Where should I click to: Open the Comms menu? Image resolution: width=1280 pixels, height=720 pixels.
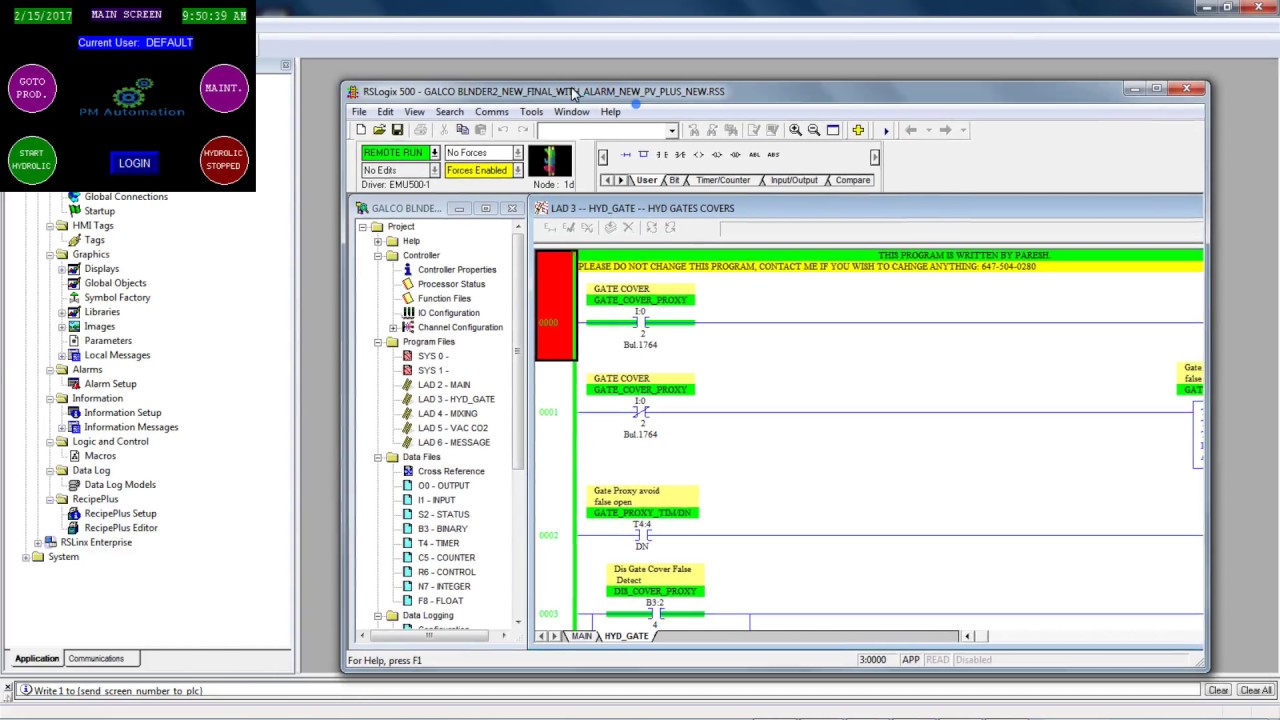coord(491,112)
